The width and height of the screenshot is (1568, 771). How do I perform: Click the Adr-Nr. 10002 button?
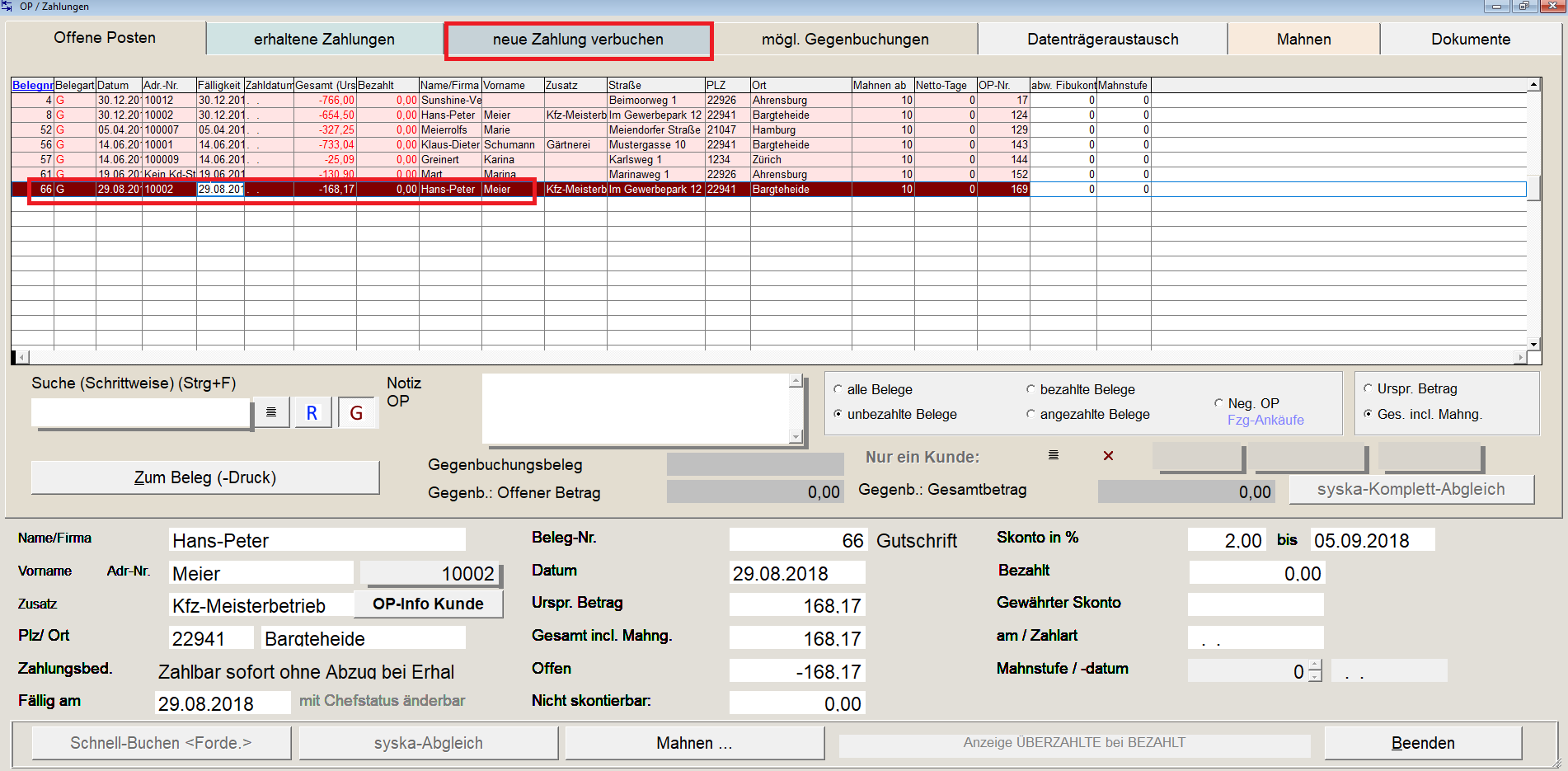(430, 573)
